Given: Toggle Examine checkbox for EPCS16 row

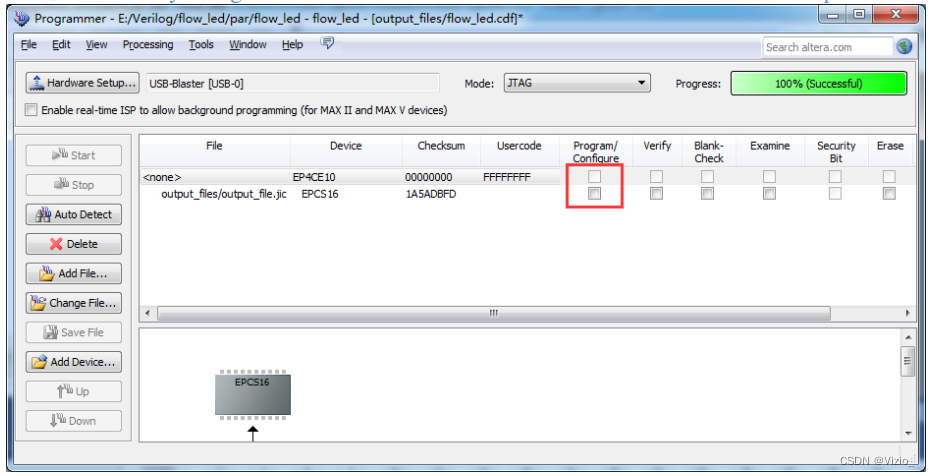Looking at the screenshot, I should point(769,193).
